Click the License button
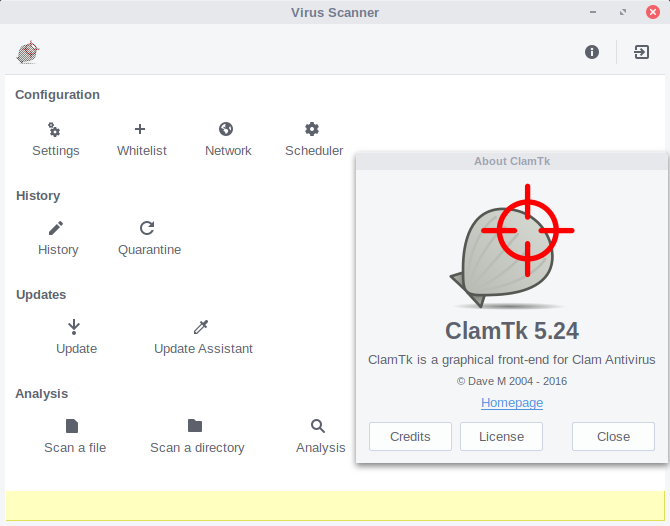 pyautogui.click(x=501, y=436)
